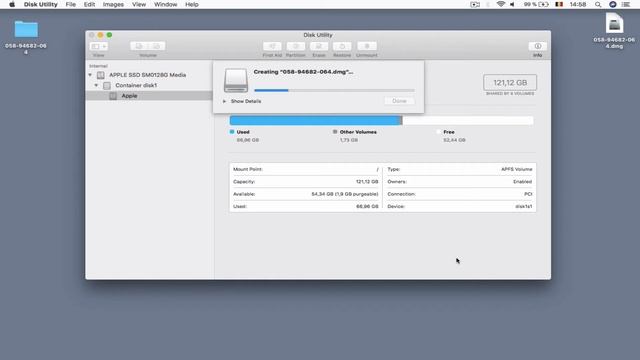640x360 pixels.
Task: Click the volume speaker menu bar icon
Action: [x=512, y=4]
